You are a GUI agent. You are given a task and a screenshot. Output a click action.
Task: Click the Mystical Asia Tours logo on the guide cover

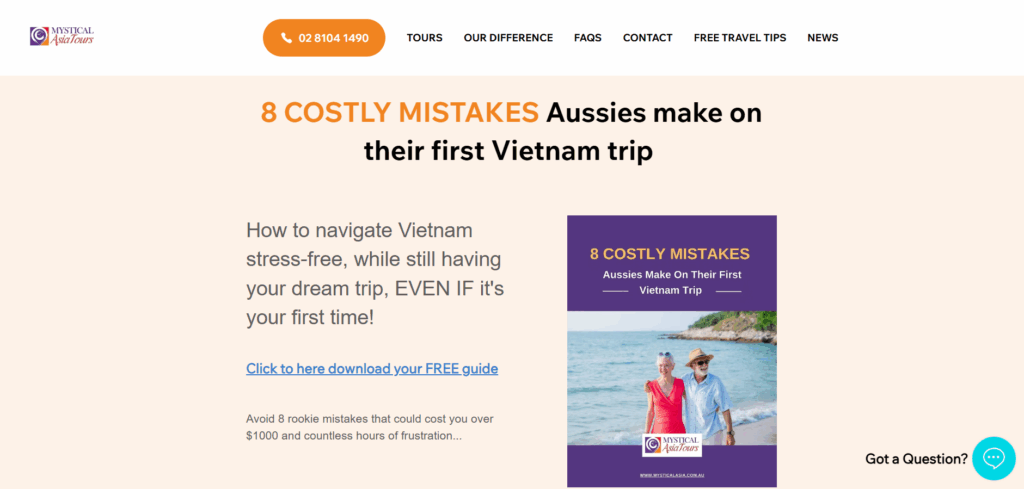pos(672,445)
